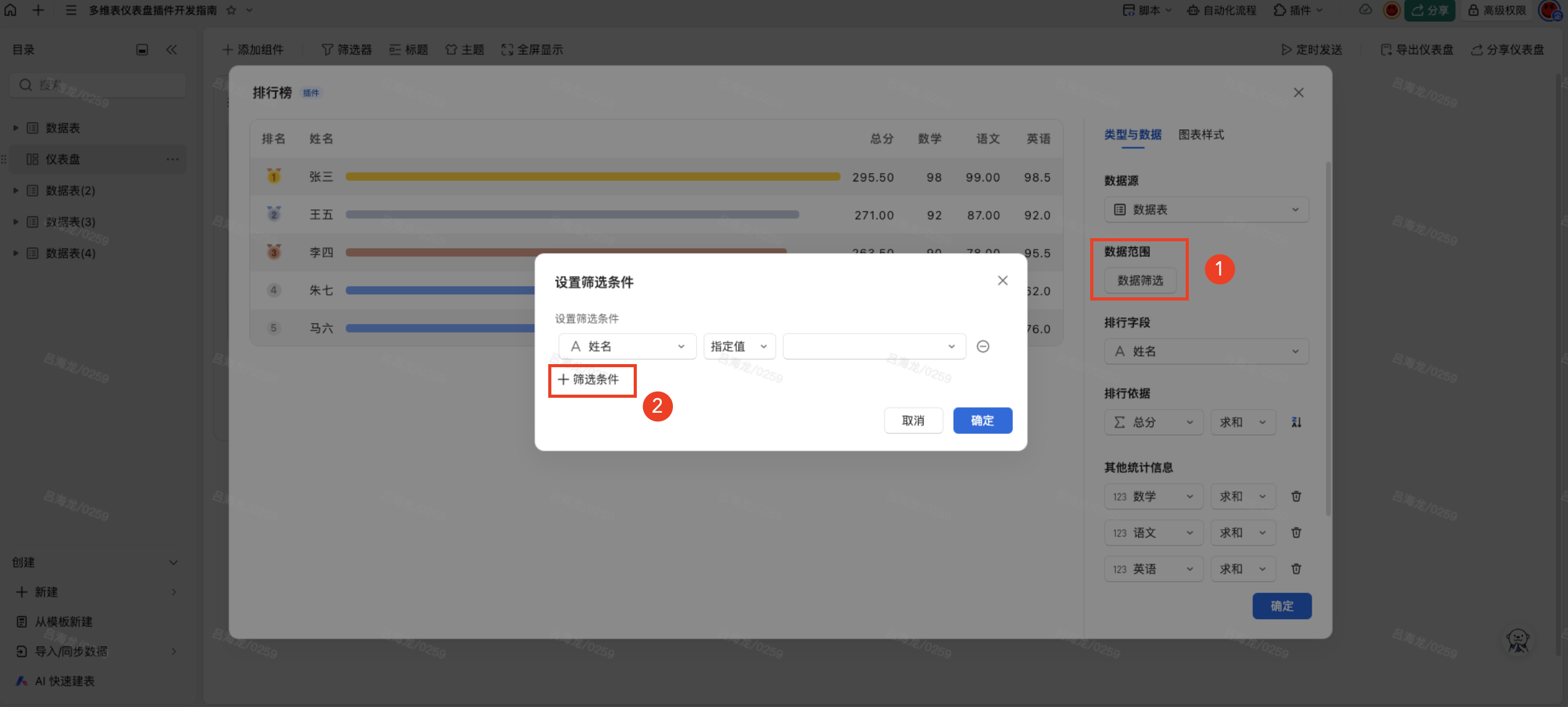1568x707 pixels.
Task: Delete the 数学 statistic row
Action: click(1296, 497)
